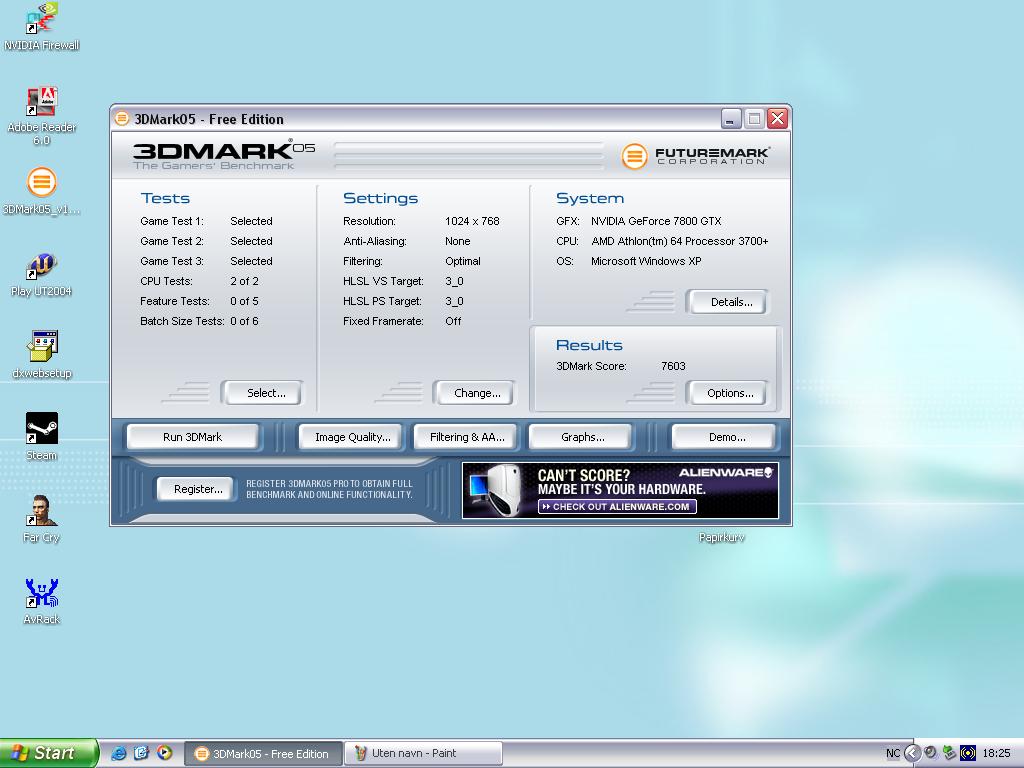Open results Options... button
The height and width of the screenshot is (768, 1024).
coord(727,393)
